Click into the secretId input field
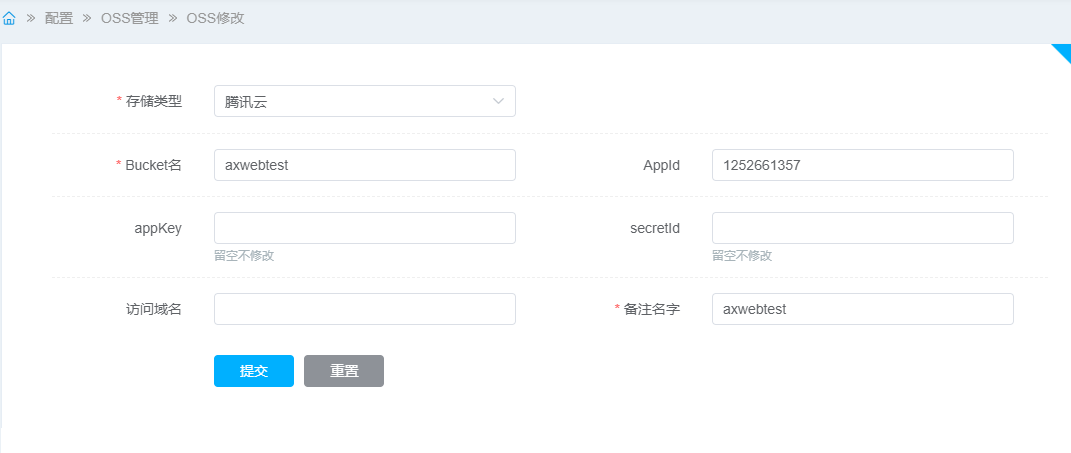This screenshot has width=1071, height=453. click(863, 228)
